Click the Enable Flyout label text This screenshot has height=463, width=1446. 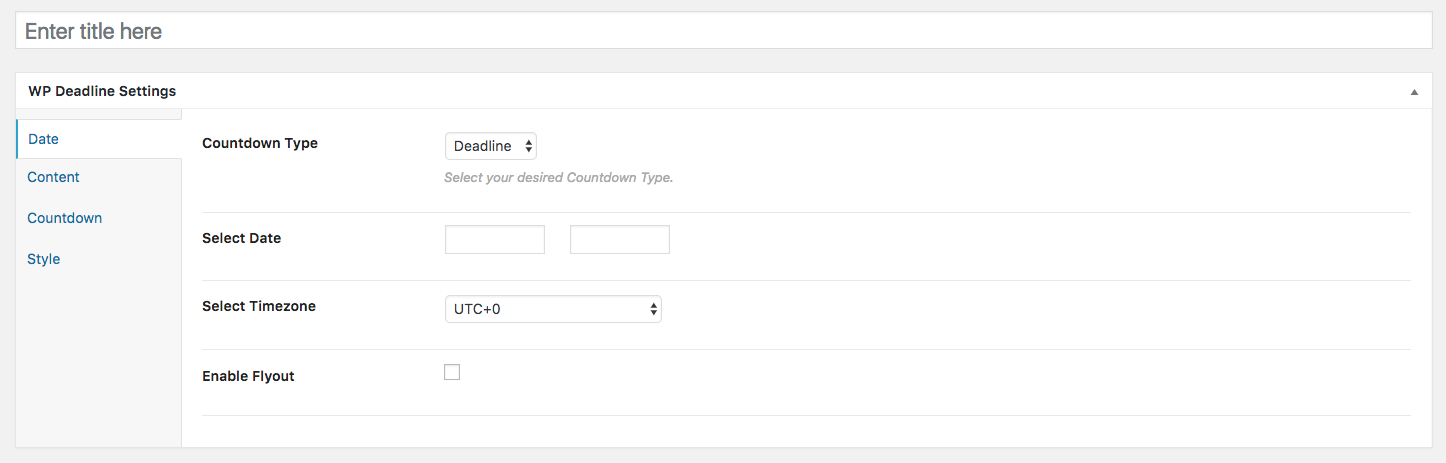coord(248,376)
